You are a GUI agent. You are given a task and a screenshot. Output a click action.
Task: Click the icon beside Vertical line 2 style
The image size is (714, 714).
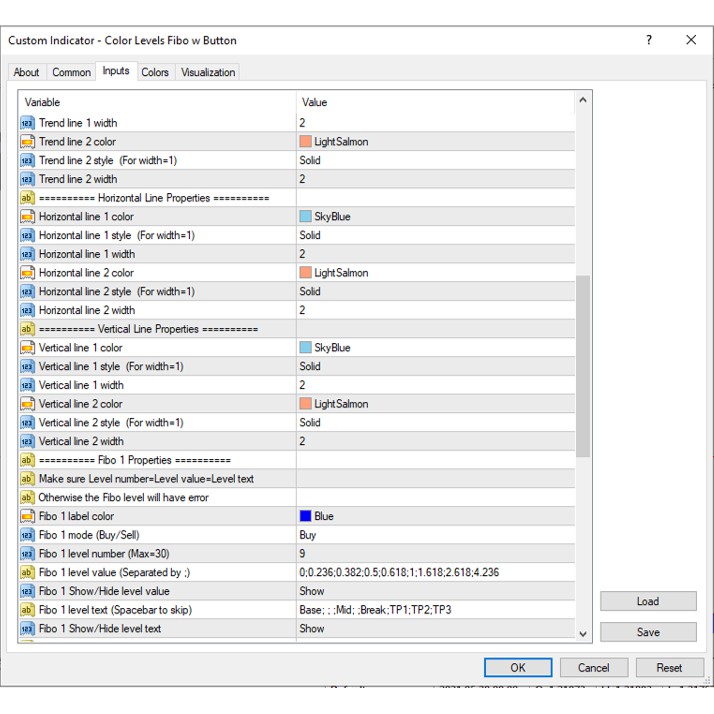pos(27,423)
